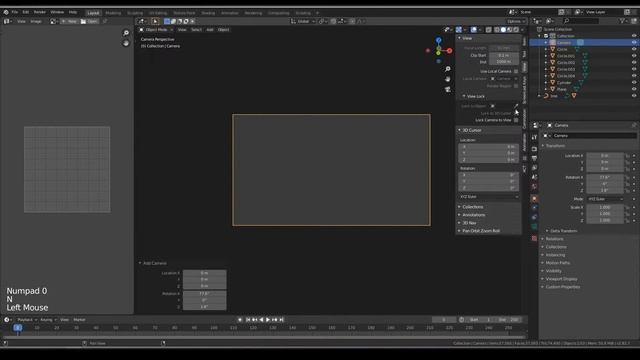Open the View Layer properties tab icon
Viewport: 640px width, 360px height.
point(534,168)
